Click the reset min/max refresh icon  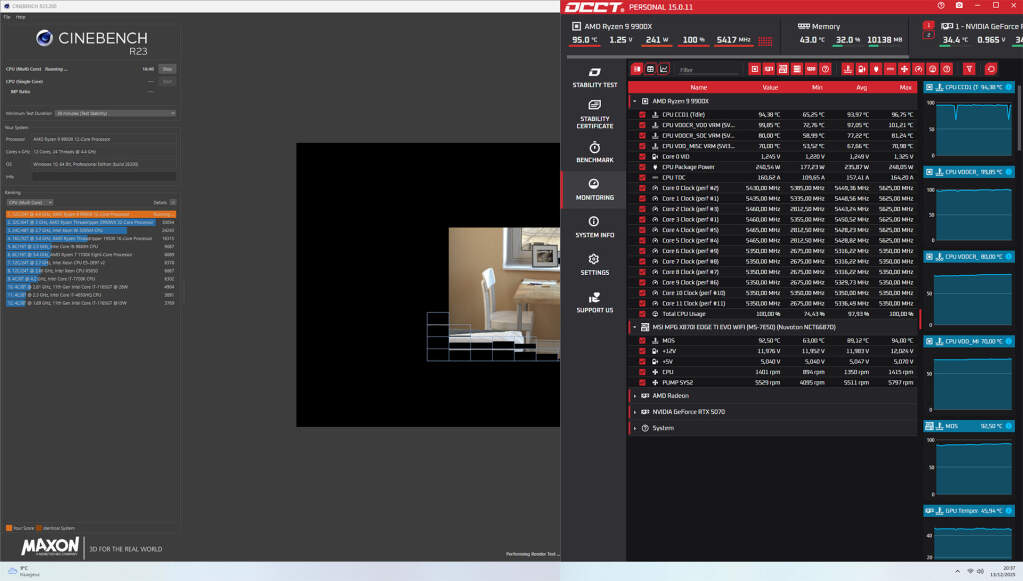[x=991, y=69]
